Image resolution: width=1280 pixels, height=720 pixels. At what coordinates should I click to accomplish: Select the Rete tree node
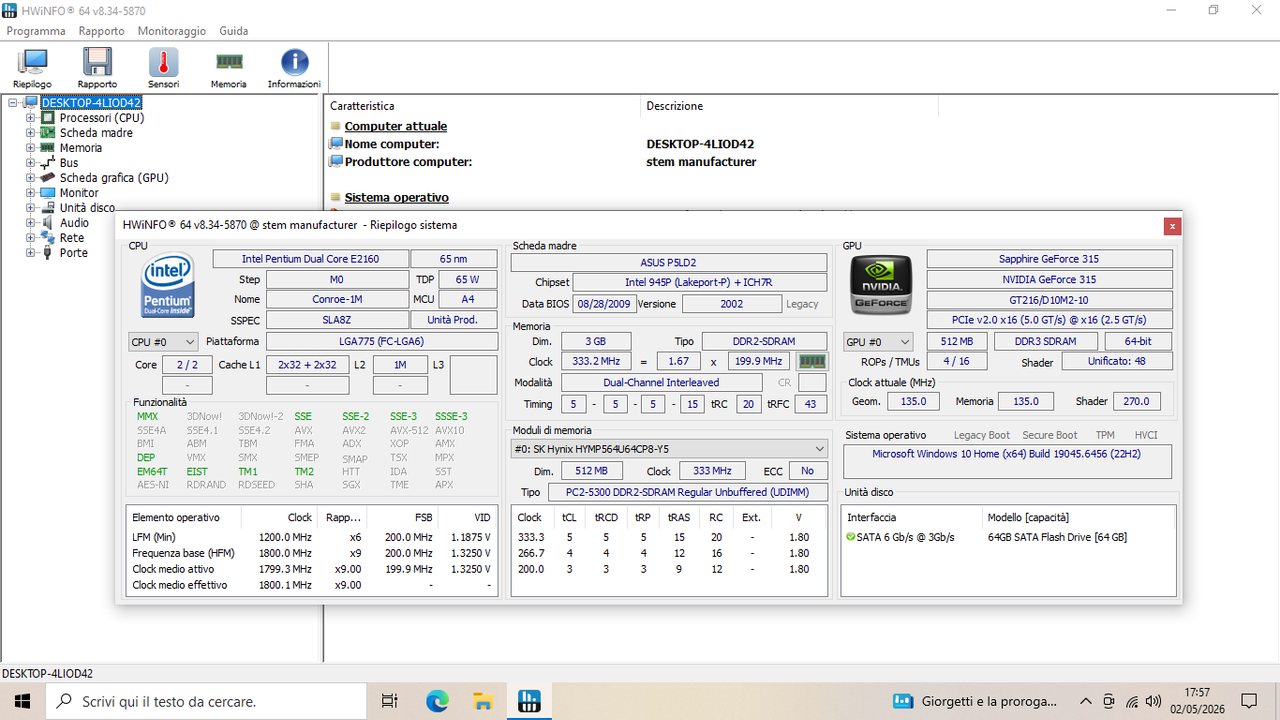point(72,238)
